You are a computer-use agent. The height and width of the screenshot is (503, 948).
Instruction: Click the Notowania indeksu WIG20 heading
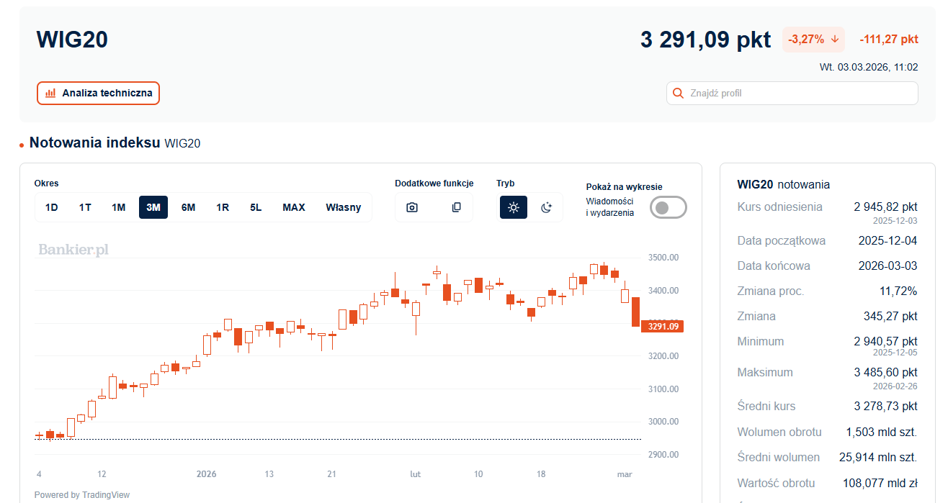point(115,143)
